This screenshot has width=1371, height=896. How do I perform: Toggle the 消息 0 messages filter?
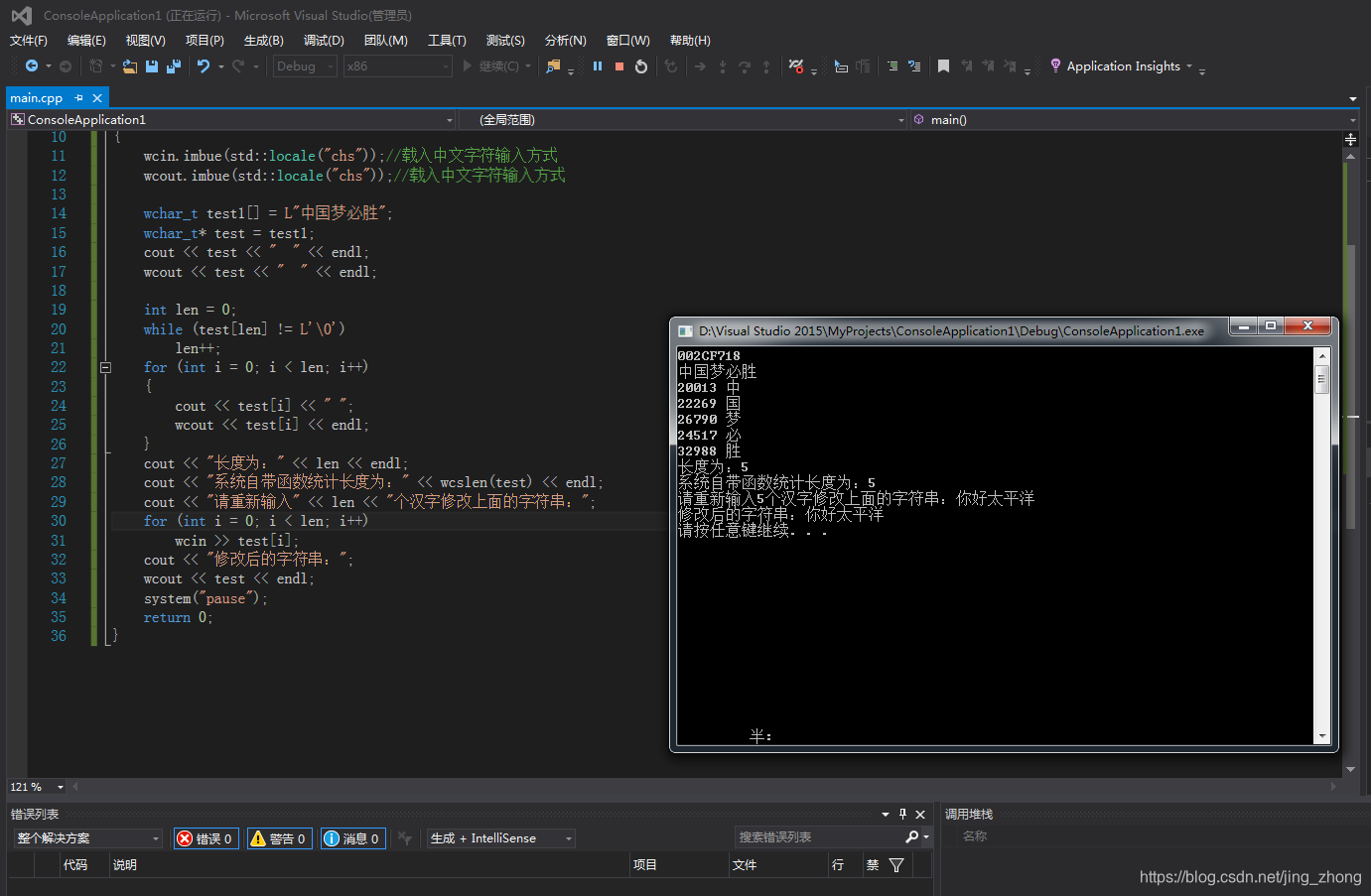click(352, 837)
